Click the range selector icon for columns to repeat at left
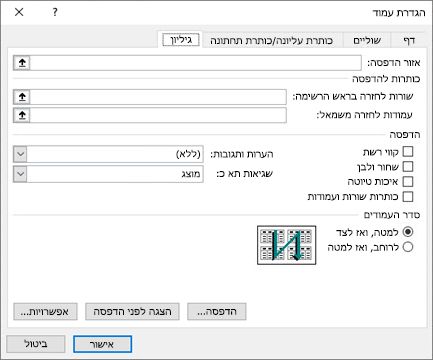The width and height of the screenshot is (433, 360). tap(22, 115)
